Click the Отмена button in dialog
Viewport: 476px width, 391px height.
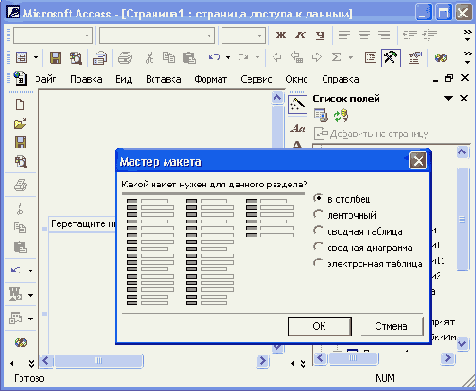click(391, 326)
